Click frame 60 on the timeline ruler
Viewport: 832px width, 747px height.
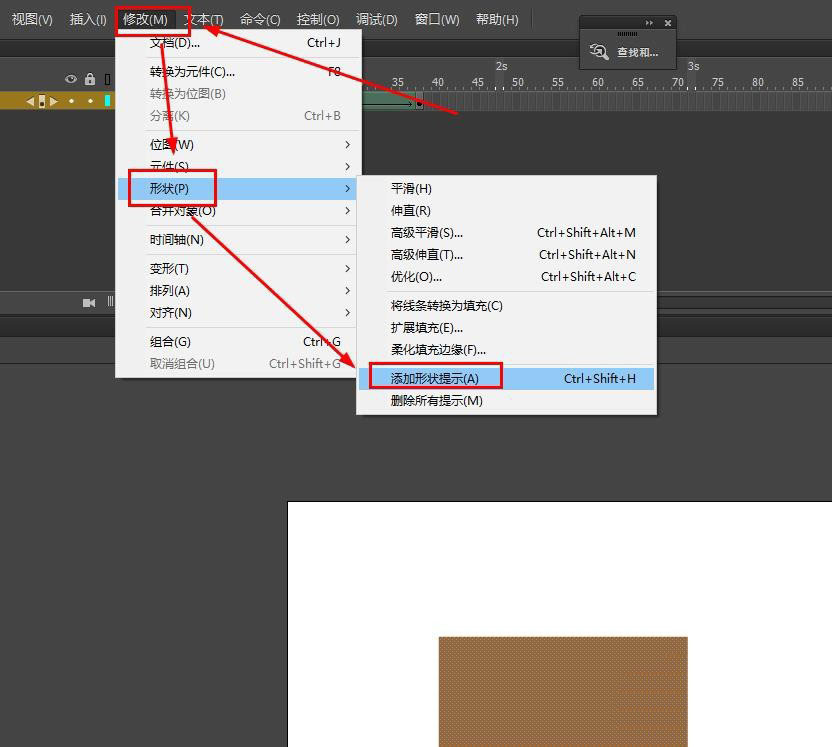click(598, 82)
